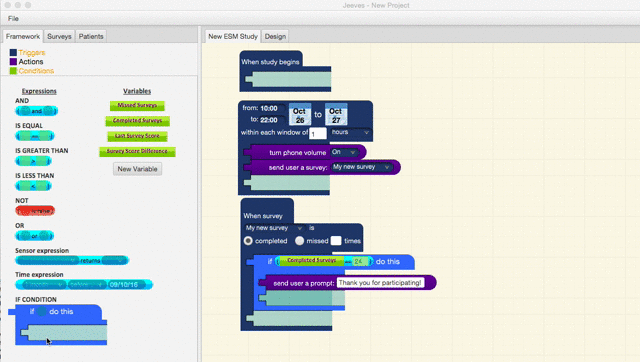
Task: Pick the IS GREATER THAN block
Action: 33,161
